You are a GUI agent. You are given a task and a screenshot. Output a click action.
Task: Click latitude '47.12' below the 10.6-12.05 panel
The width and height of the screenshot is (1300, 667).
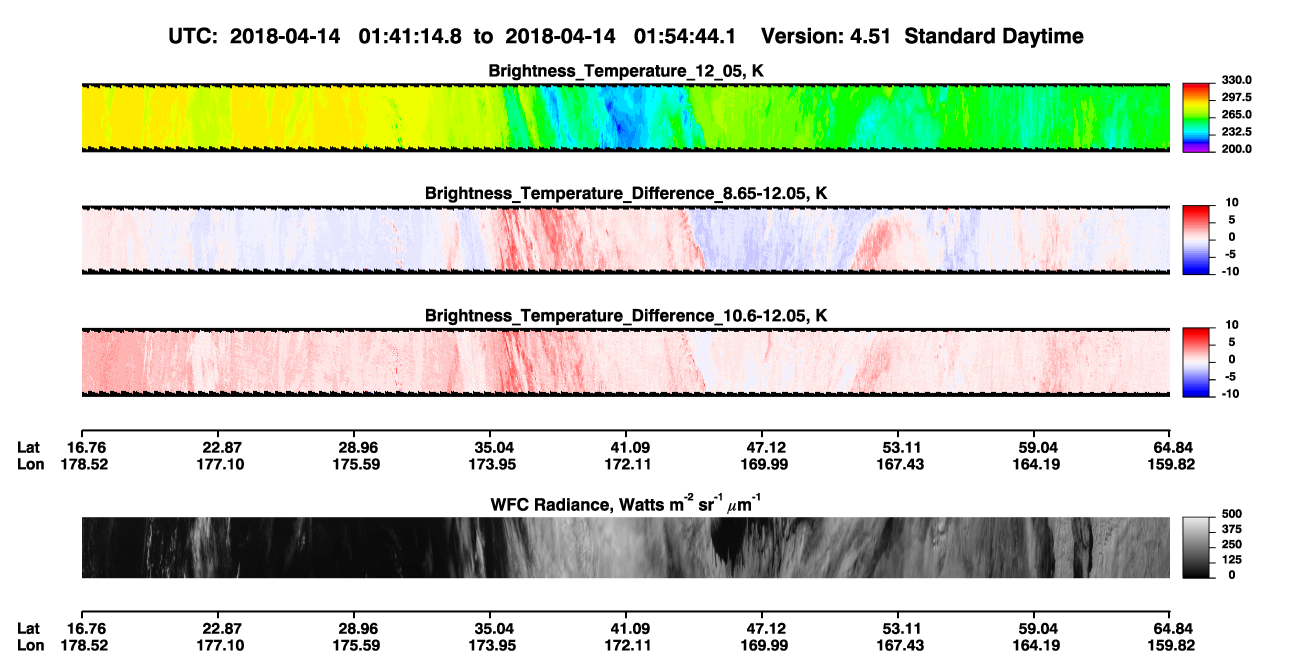pos(762,447)
